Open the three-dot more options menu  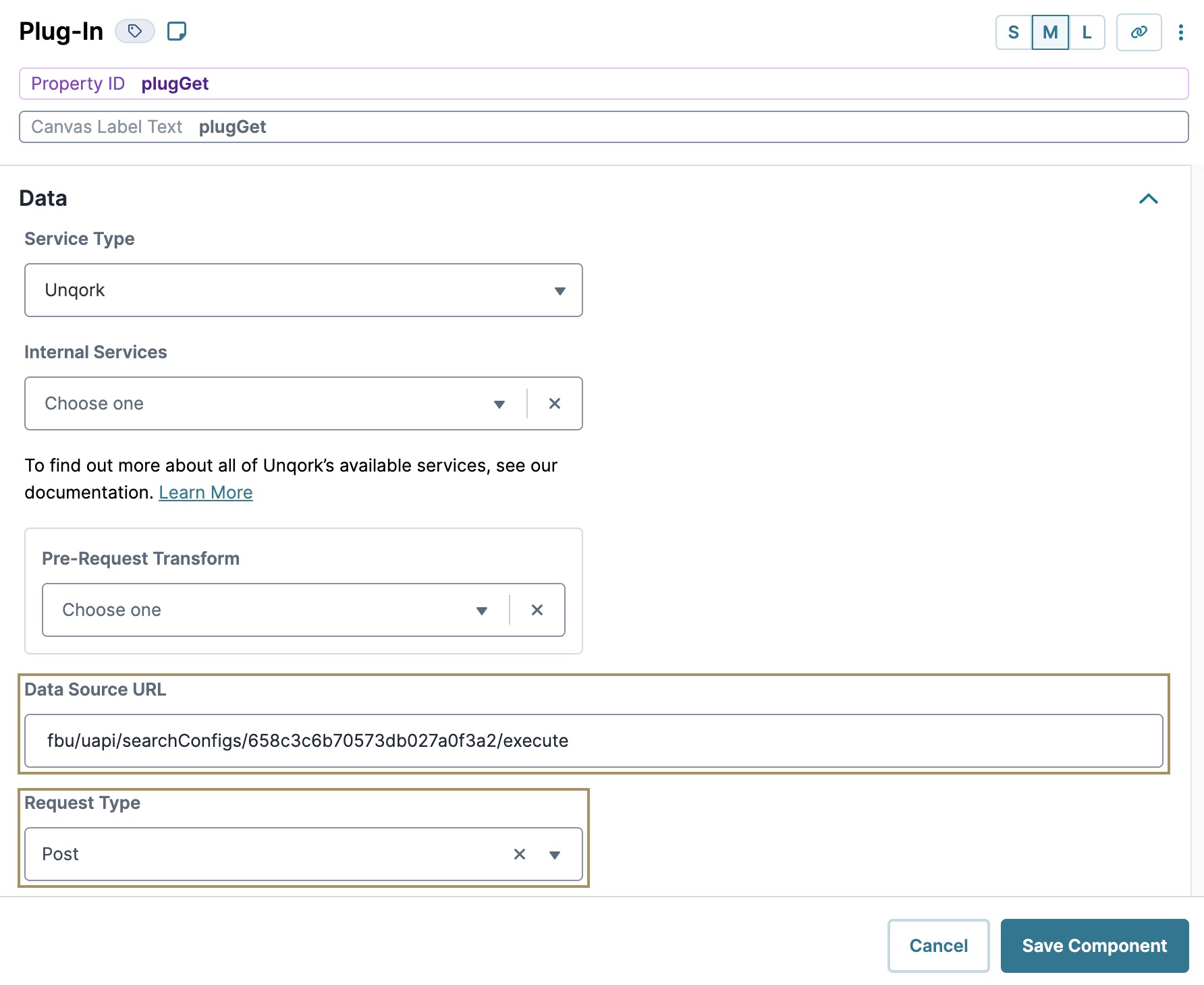tap(1181, 32)
